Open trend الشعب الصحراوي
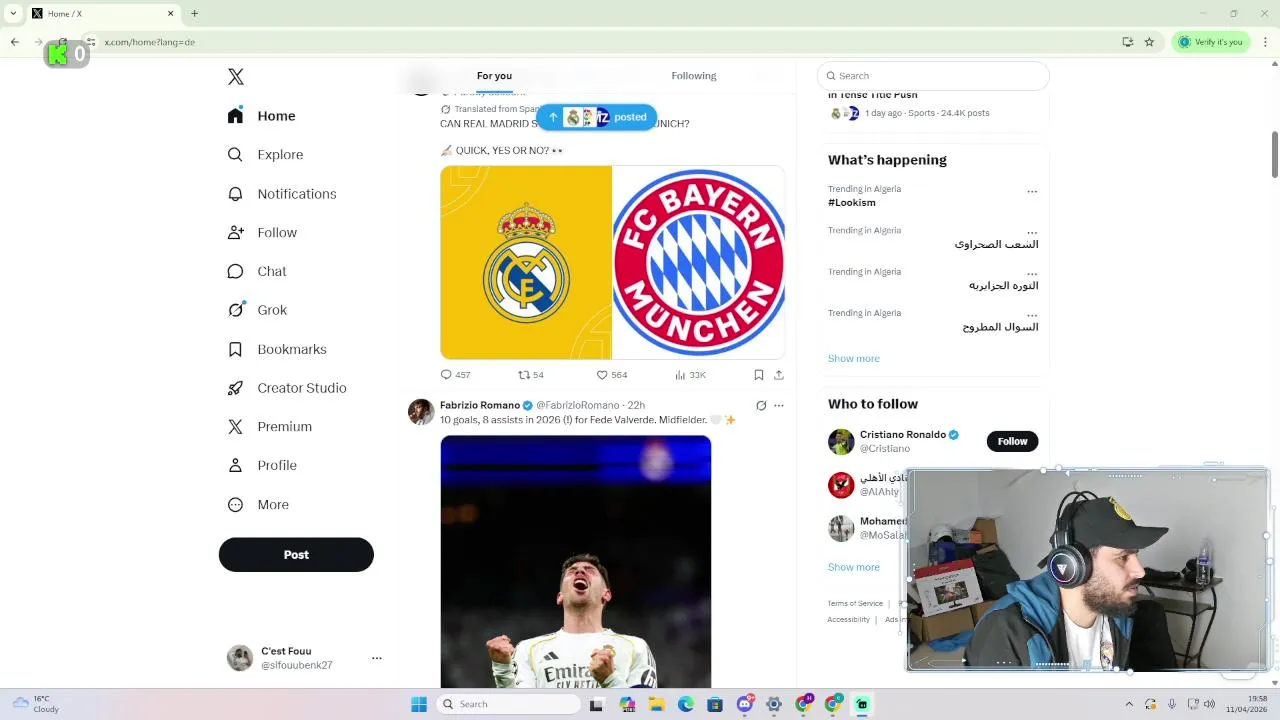This screenshot has height=720, width=1280. point(996,245)
